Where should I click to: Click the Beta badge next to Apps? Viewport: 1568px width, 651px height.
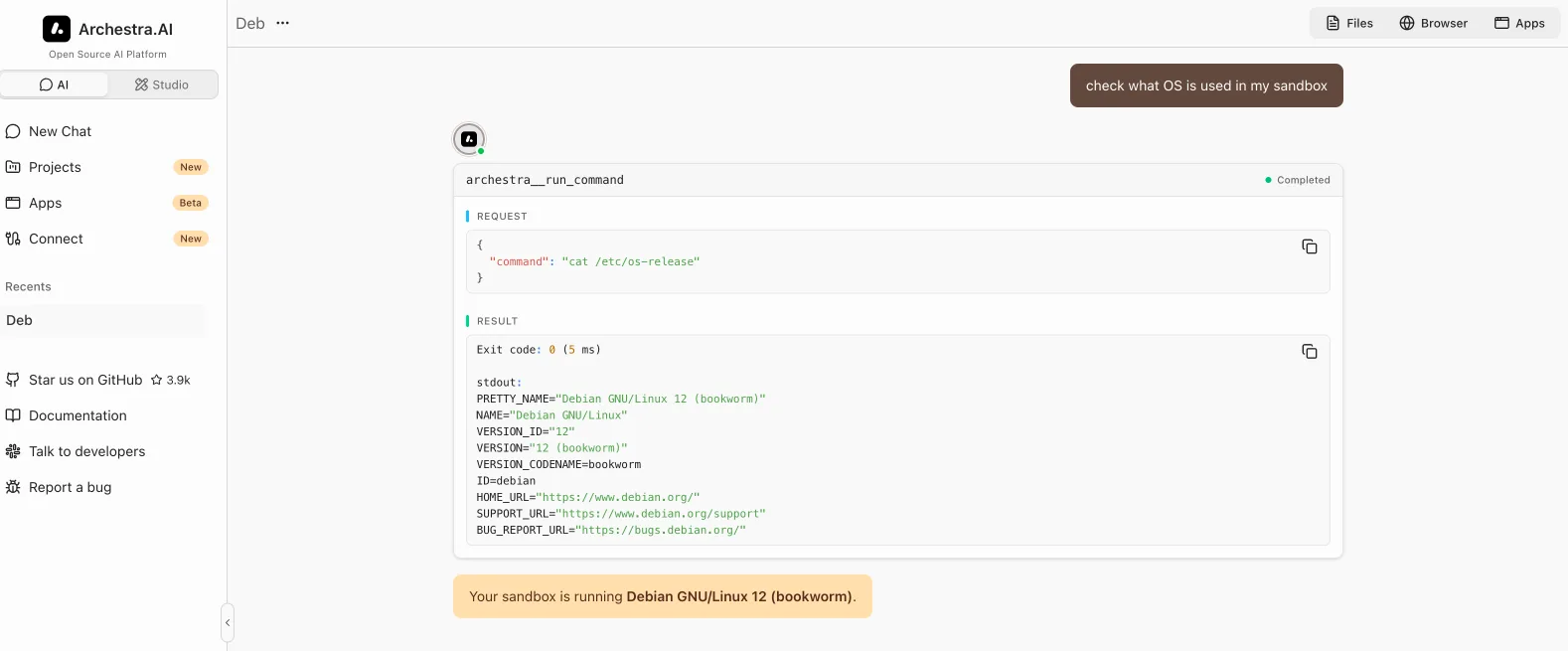coord(191,203)
